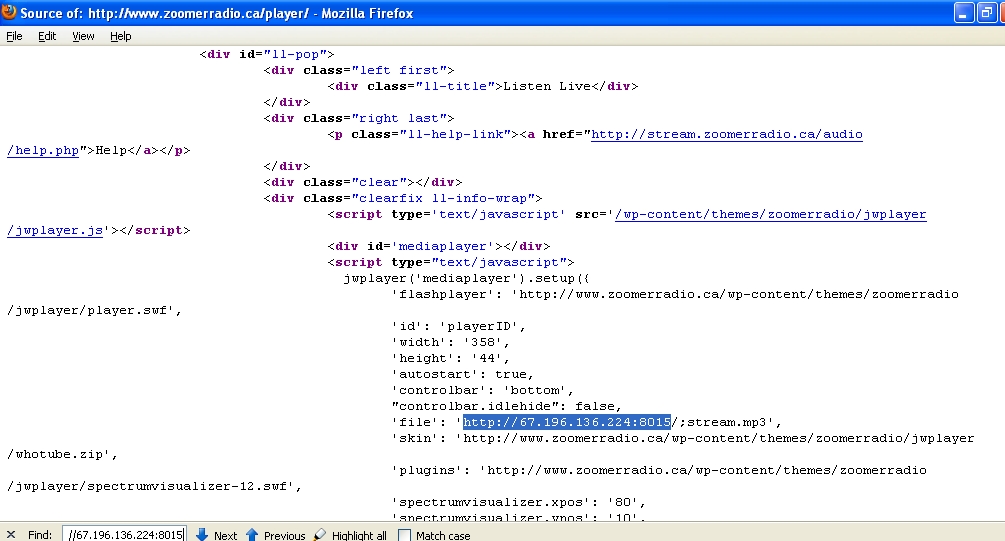Open the stream.zoomerradio.ca/audio link
Image resolution: width=1005 pixels, height=541 pixels.
[x=727, y=134]
